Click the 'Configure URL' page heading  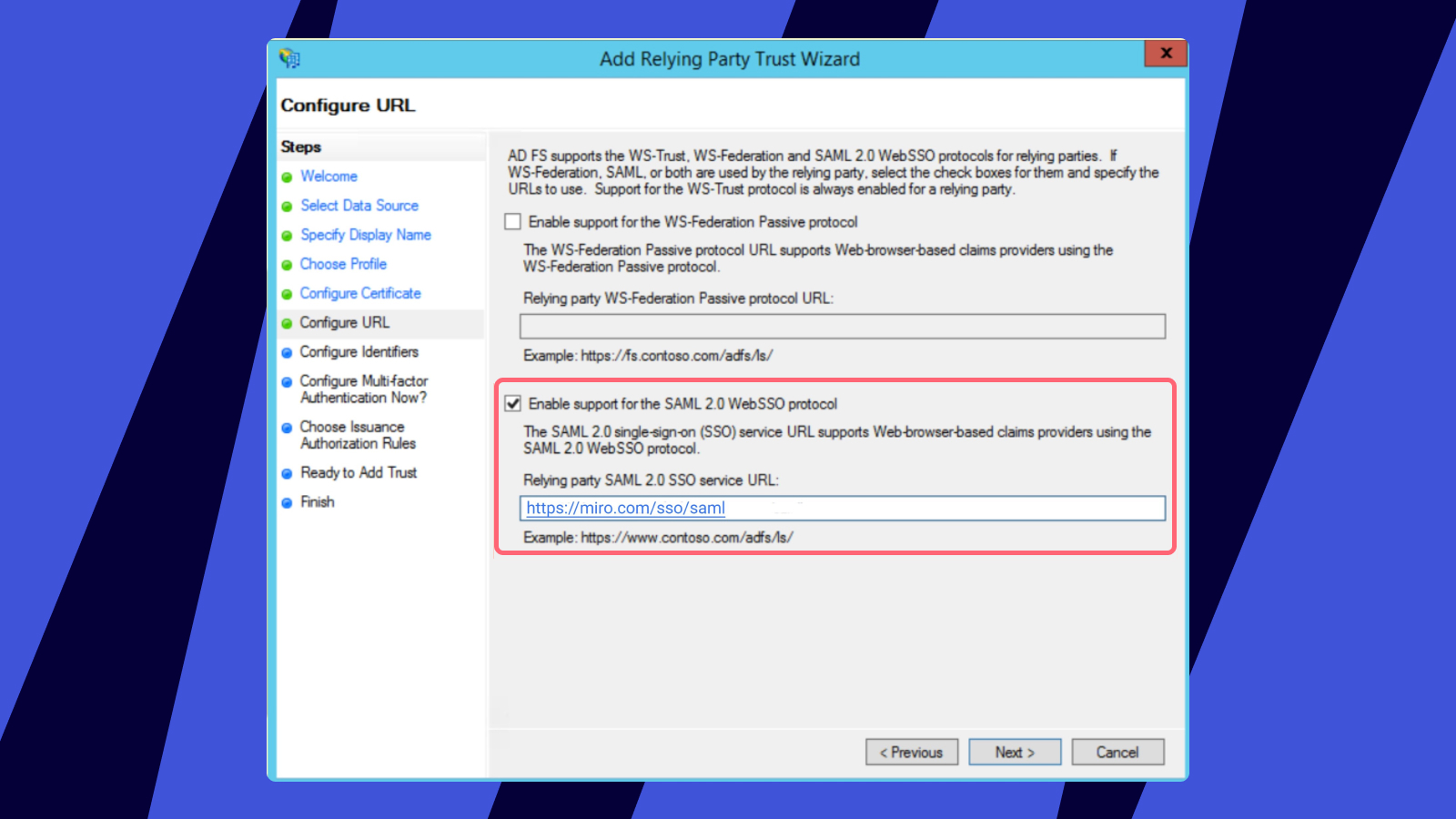point(348,106)
